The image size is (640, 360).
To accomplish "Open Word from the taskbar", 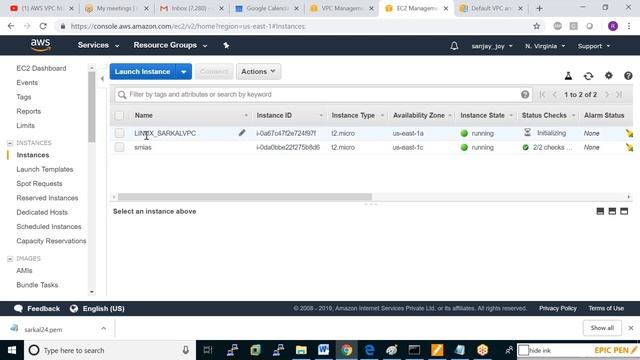I will point(323,350).
